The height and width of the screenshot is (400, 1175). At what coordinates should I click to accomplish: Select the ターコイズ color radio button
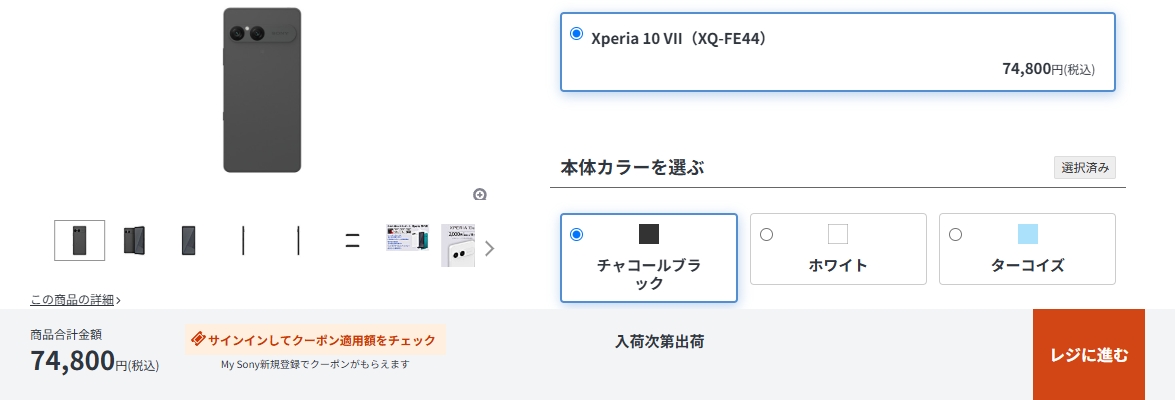[x=955, y=235]
